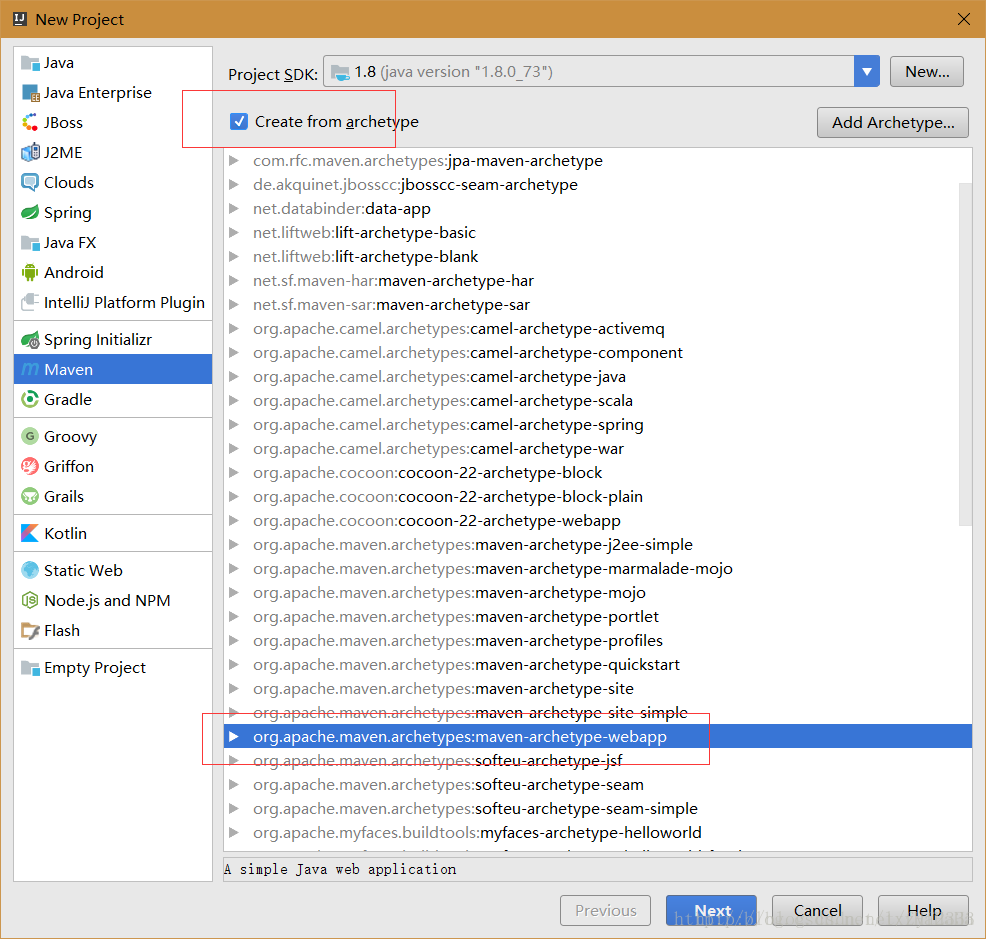Screen dimensions: 986x939
Task: Open the Project SDK dropdown arrow
Action: pyautogui.click(x=867, y=72)
